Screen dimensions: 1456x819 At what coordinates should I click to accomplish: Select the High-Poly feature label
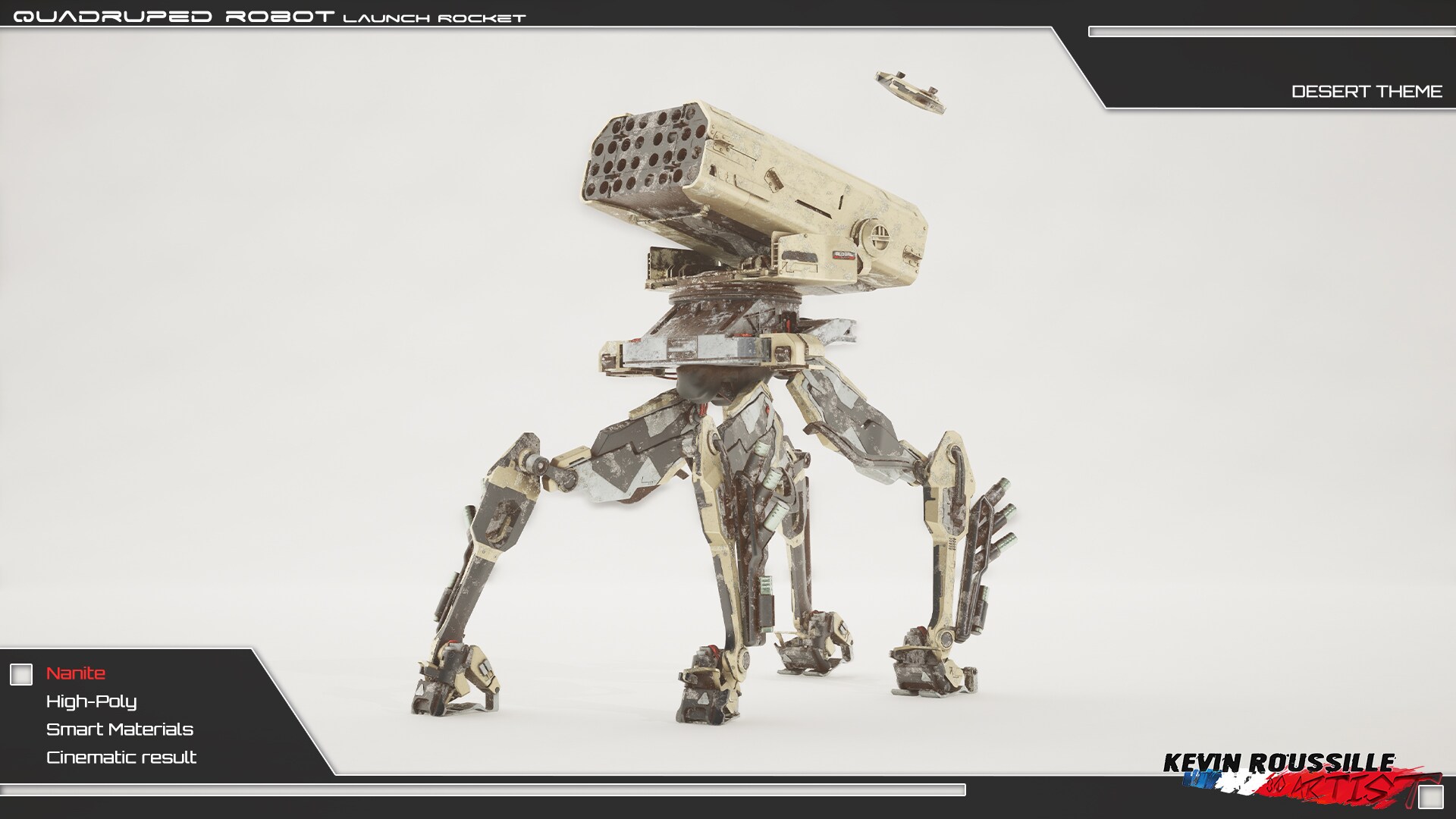tap(91, 701)
